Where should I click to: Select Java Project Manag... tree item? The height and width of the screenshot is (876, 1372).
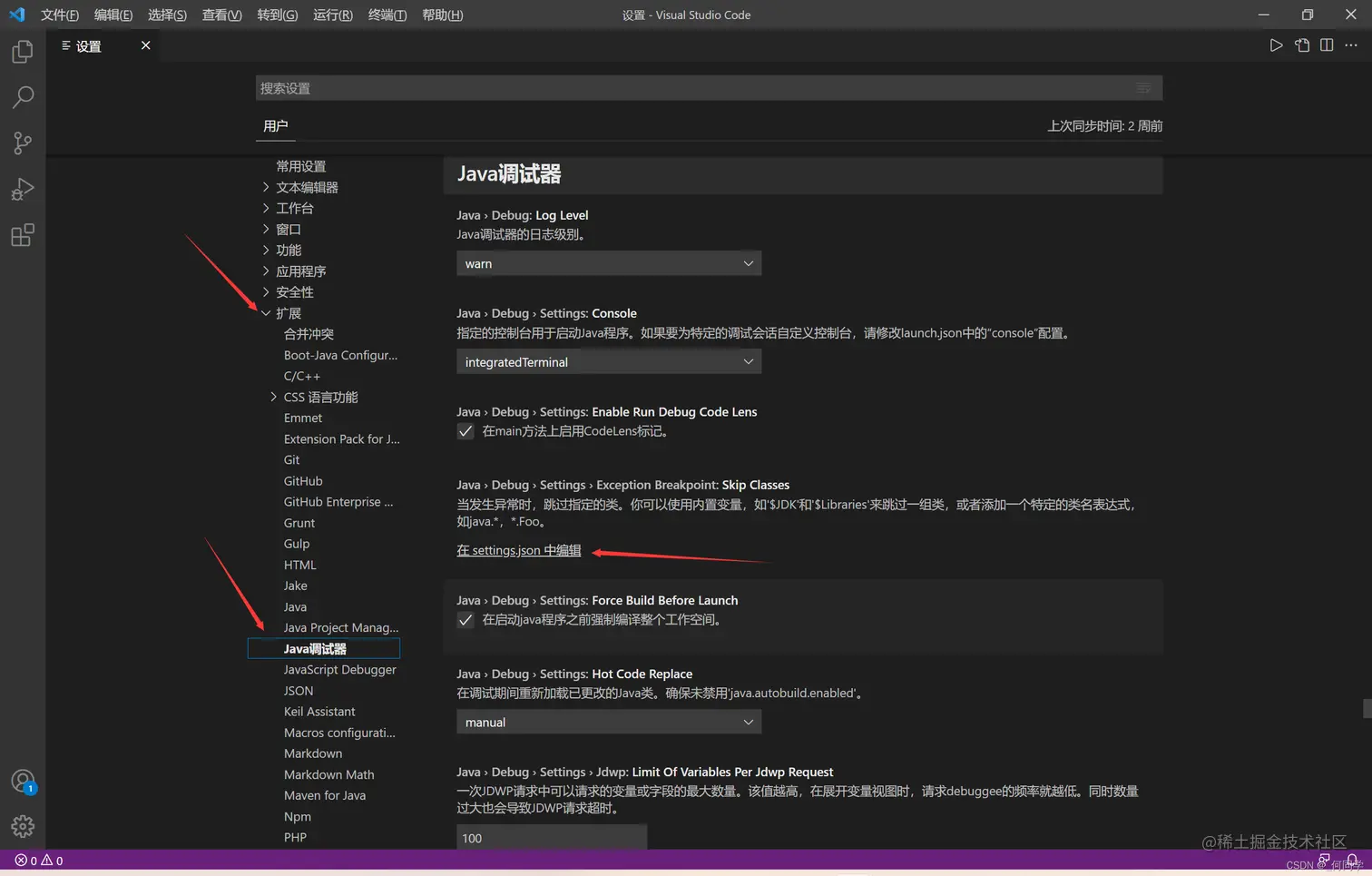coord(340,627)
